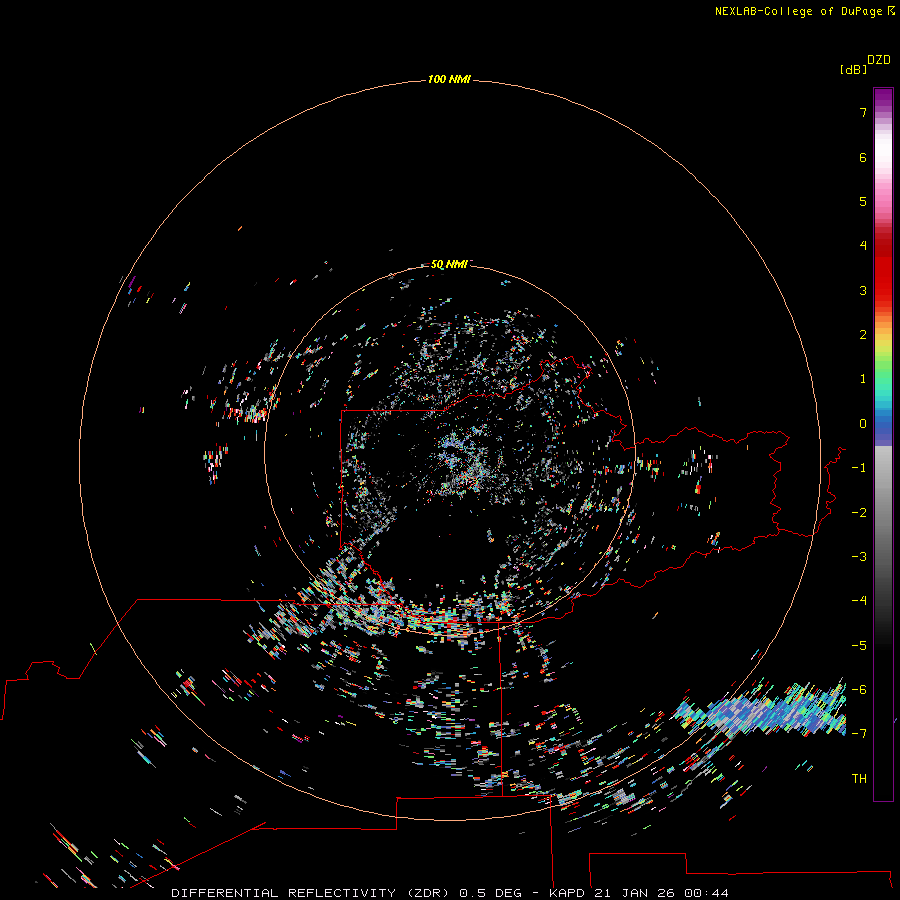Click the 6 tick label on legend

click(x=863, y=157)
